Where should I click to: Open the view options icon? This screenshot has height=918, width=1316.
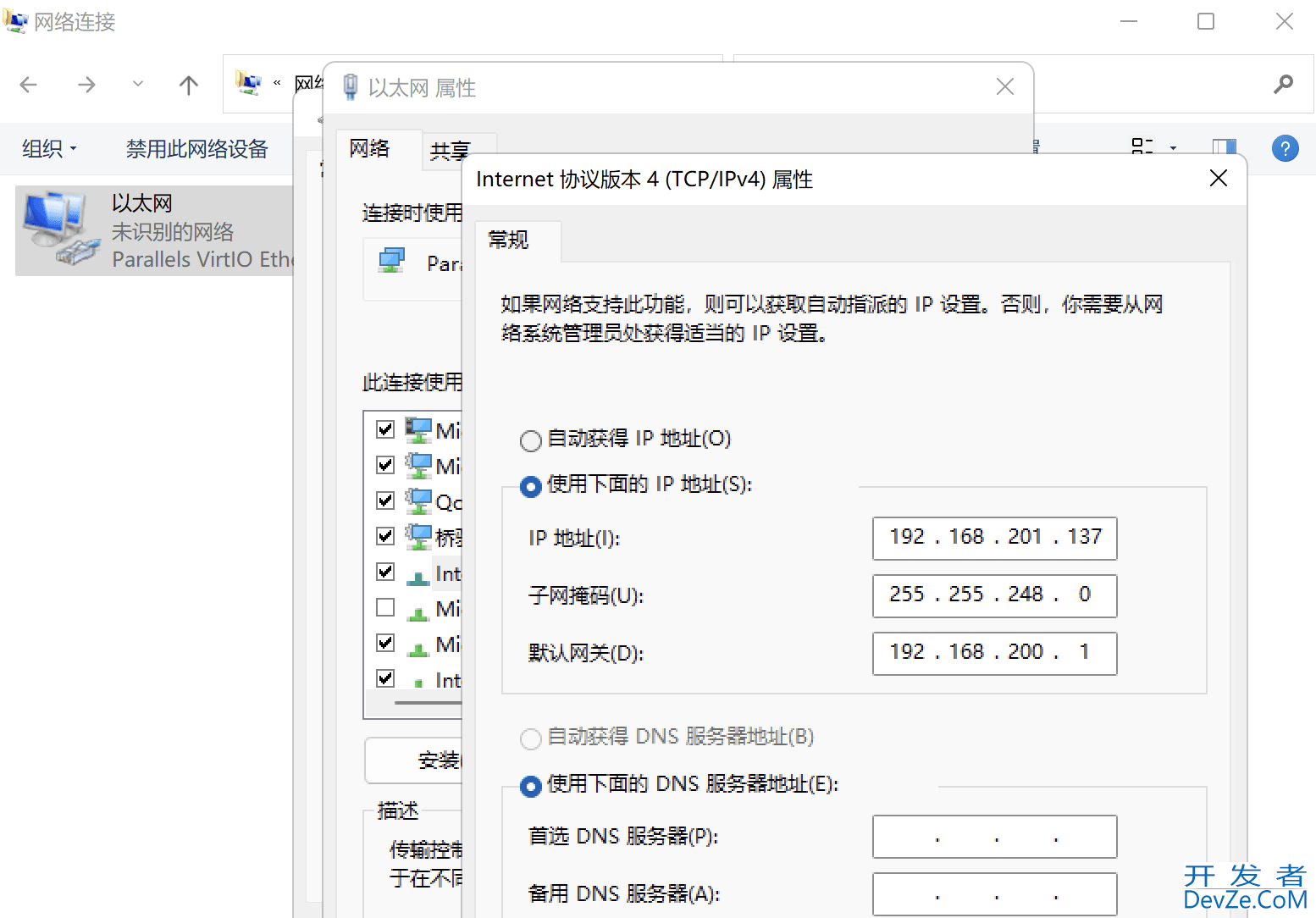1142,147
